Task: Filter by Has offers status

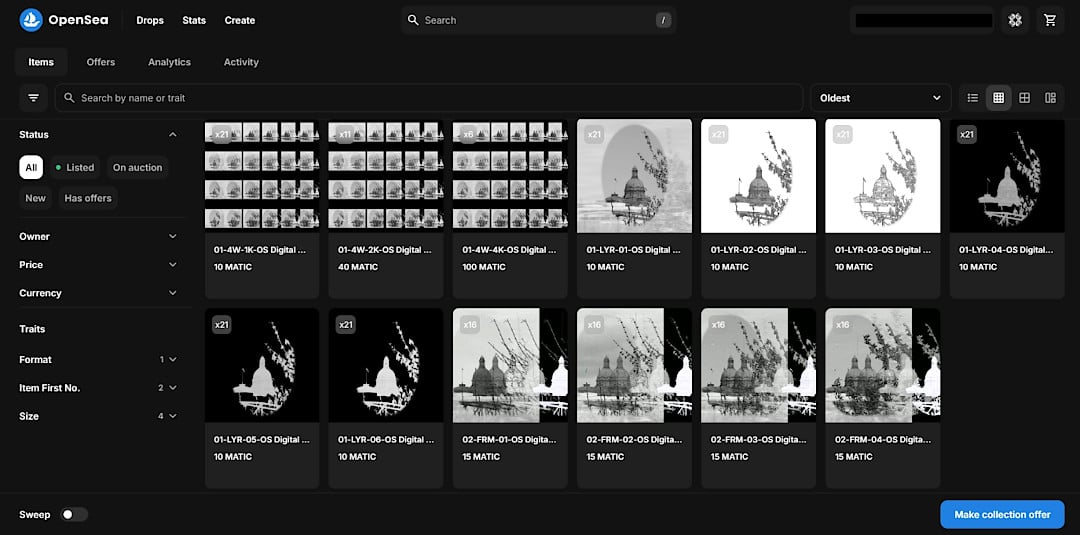Action: [88, 198]
